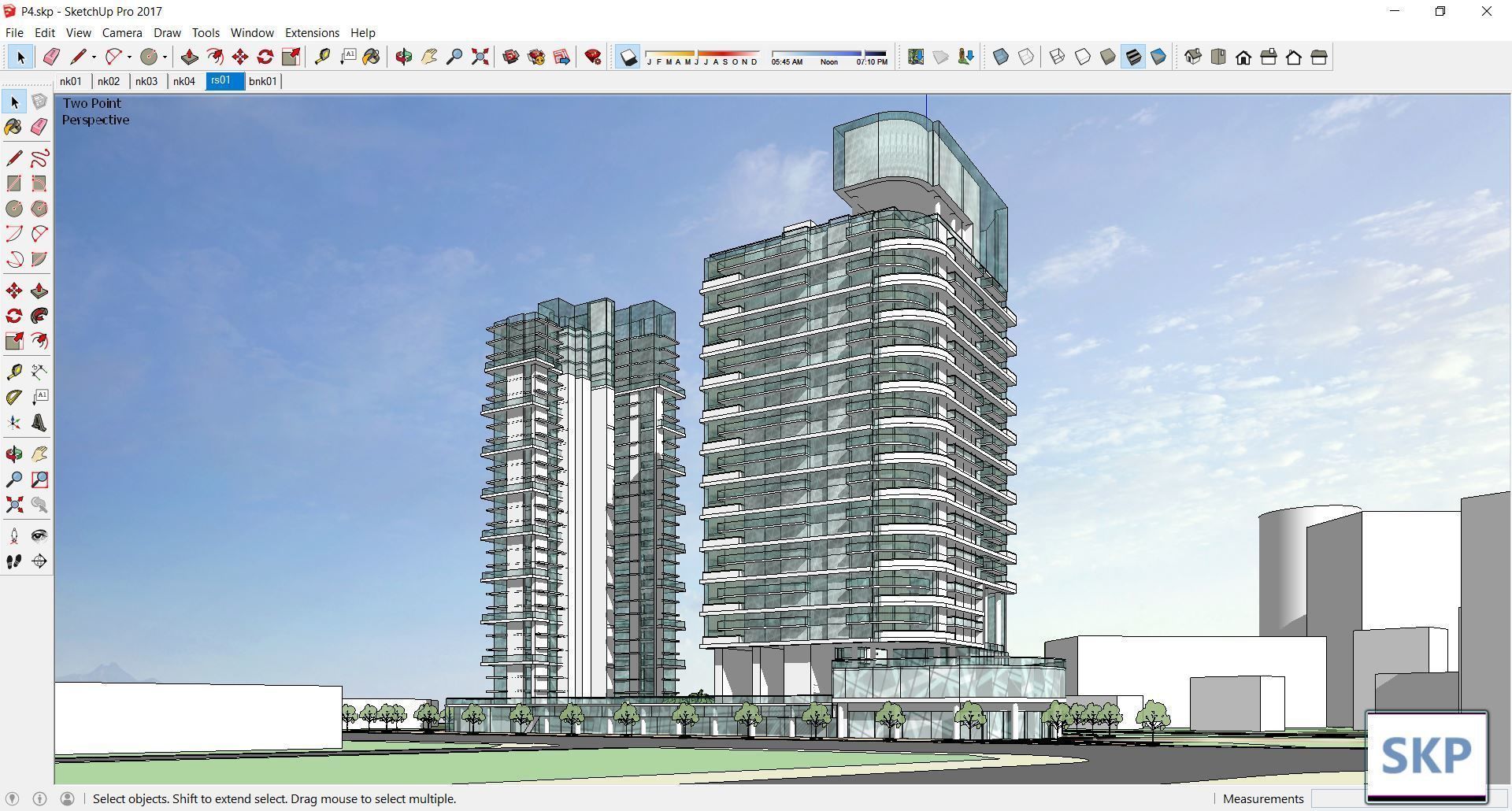Image resolution: width=1512 pixels, height=811 pixels.
Task: Select the Rotated Rectangle tool
Action: tap(39, 183)
